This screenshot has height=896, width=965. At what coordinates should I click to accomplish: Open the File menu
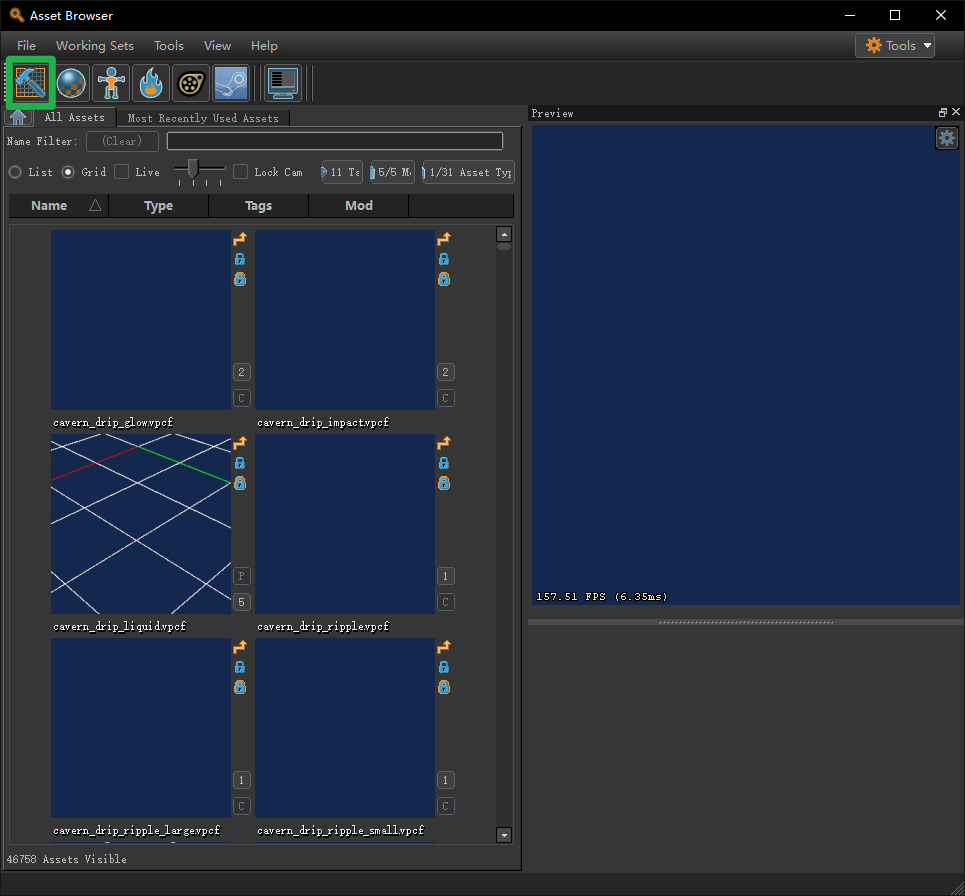[26, 46]
